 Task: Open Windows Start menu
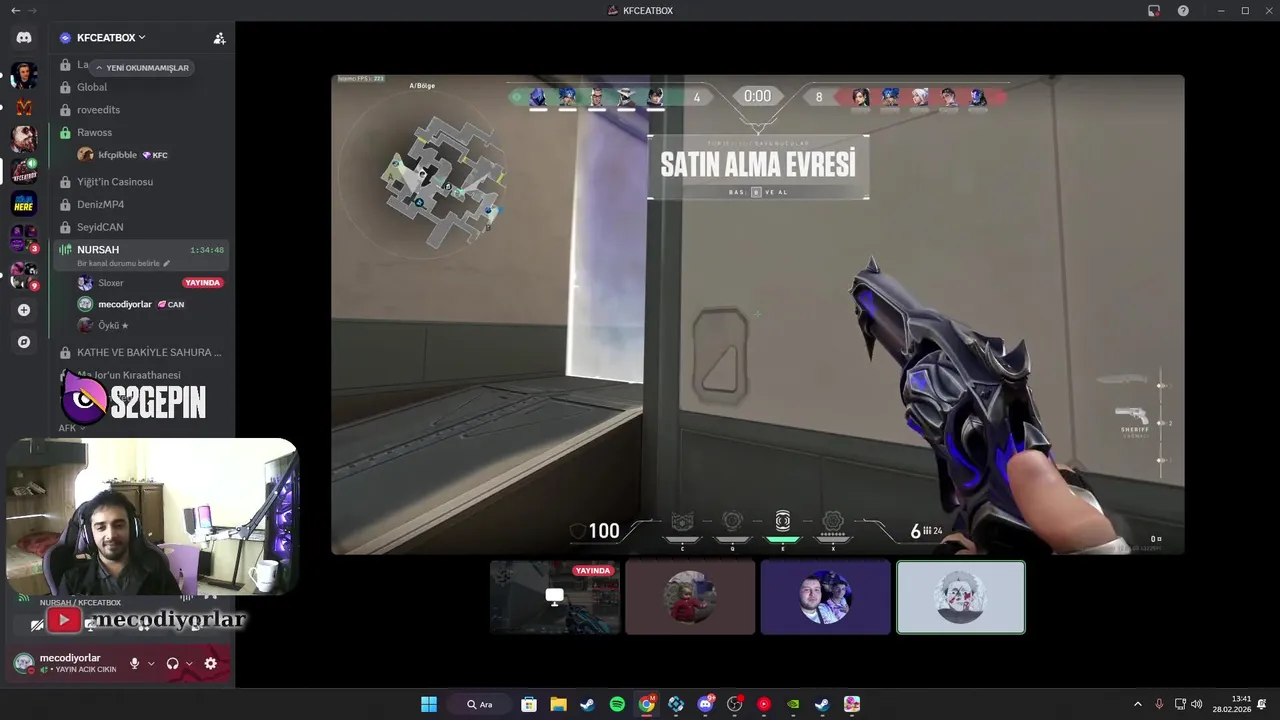[x=429, y=704]
